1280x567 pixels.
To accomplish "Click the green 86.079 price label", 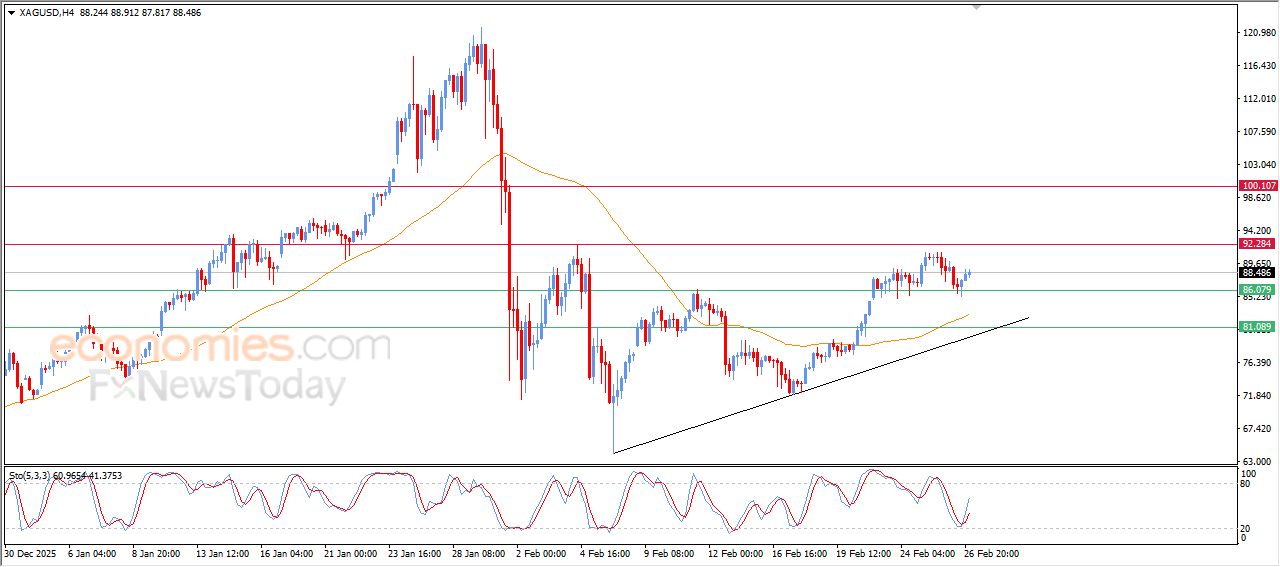I will [x=1257, y=290].
